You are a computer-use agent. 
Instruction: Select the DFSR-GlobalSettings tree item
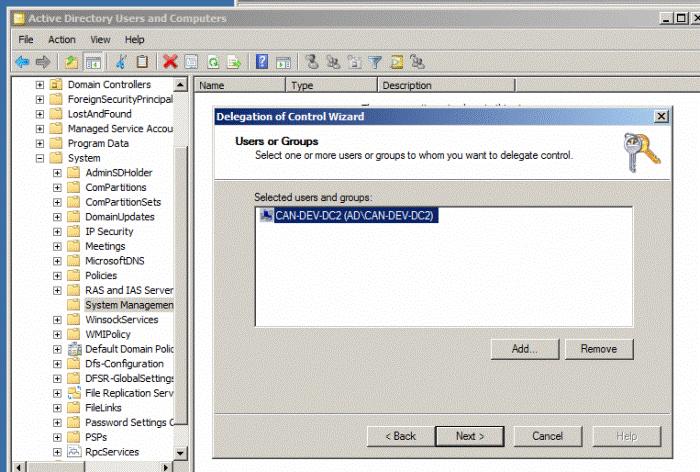(129, 378)
